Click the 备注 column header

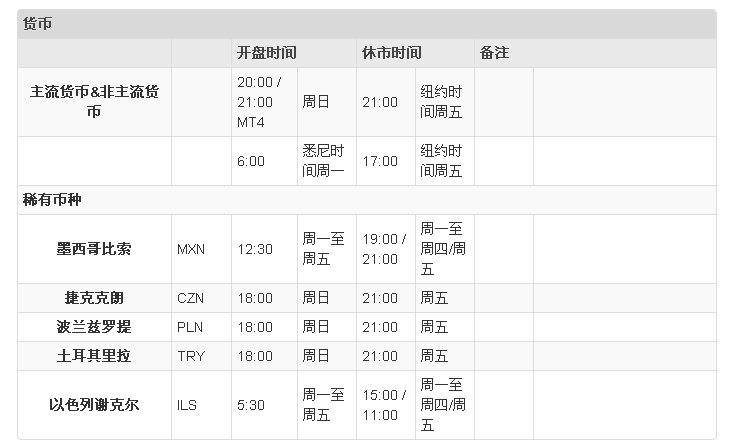tap(494, 52)
